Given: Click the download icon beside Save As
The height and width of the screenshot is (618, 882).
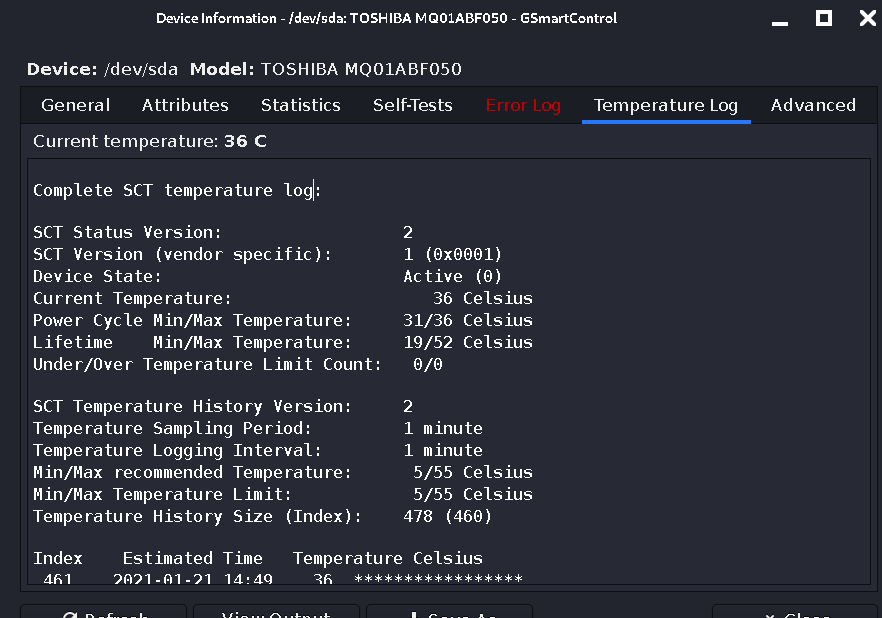Looking at the screenshot, I should pyautogui.click(x=414, y=615).
